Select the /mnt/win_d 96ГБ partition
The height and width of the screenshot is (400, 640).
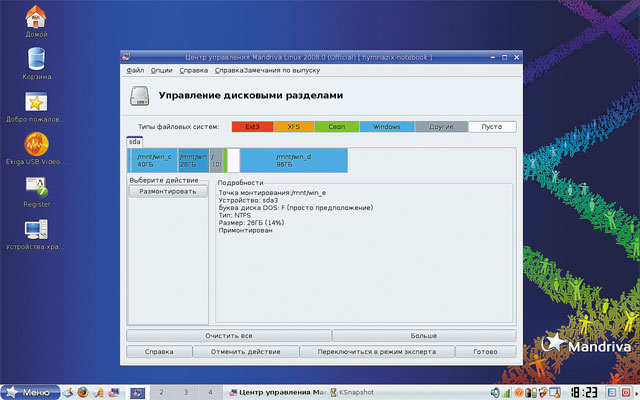[x=294, y=160]
